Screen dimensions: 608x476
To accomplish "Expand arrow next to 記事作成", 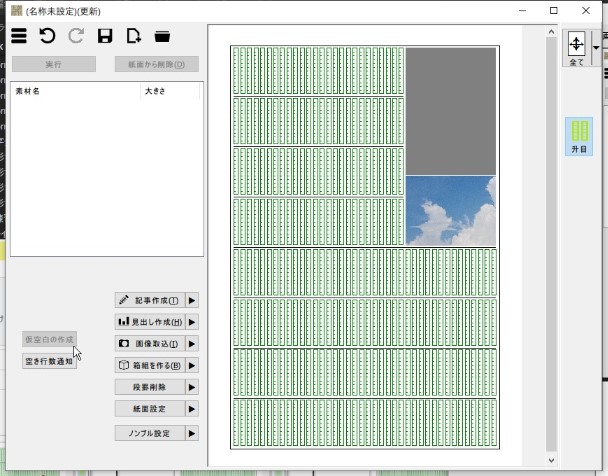I will 192,300.
